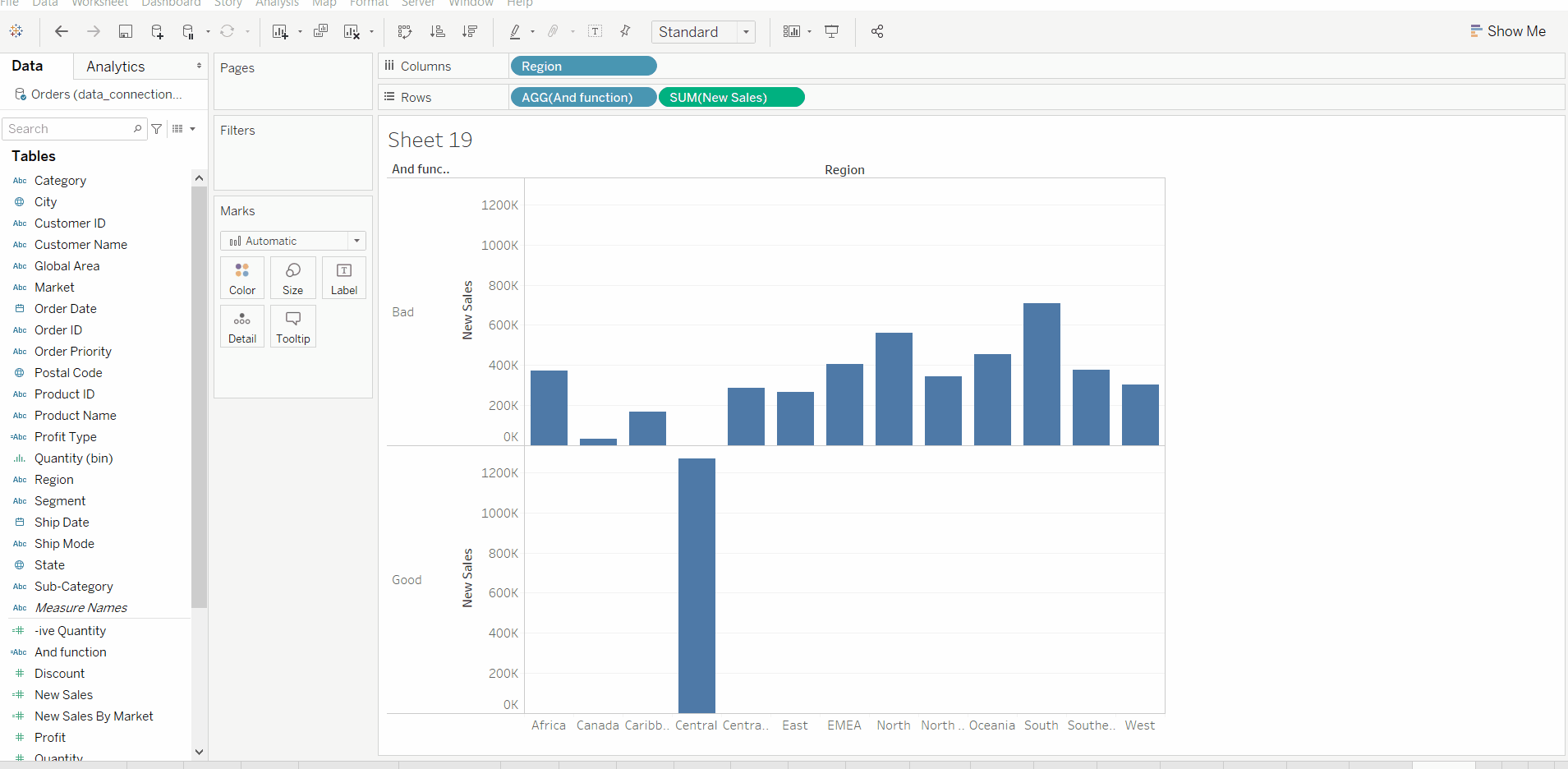
Task: Click the Sort Ascending icon
Action: pos(439,31)
